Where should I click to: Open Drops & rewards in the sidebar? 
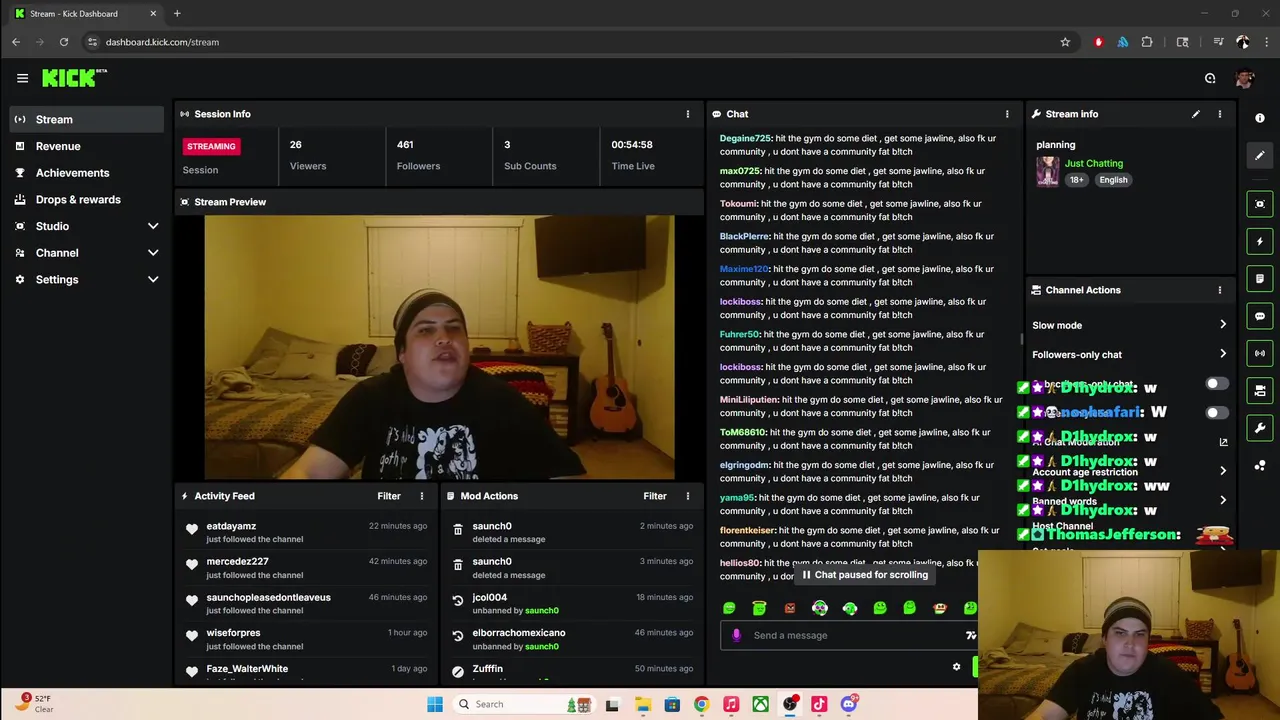pyautogui.click(x=86, y=199)
